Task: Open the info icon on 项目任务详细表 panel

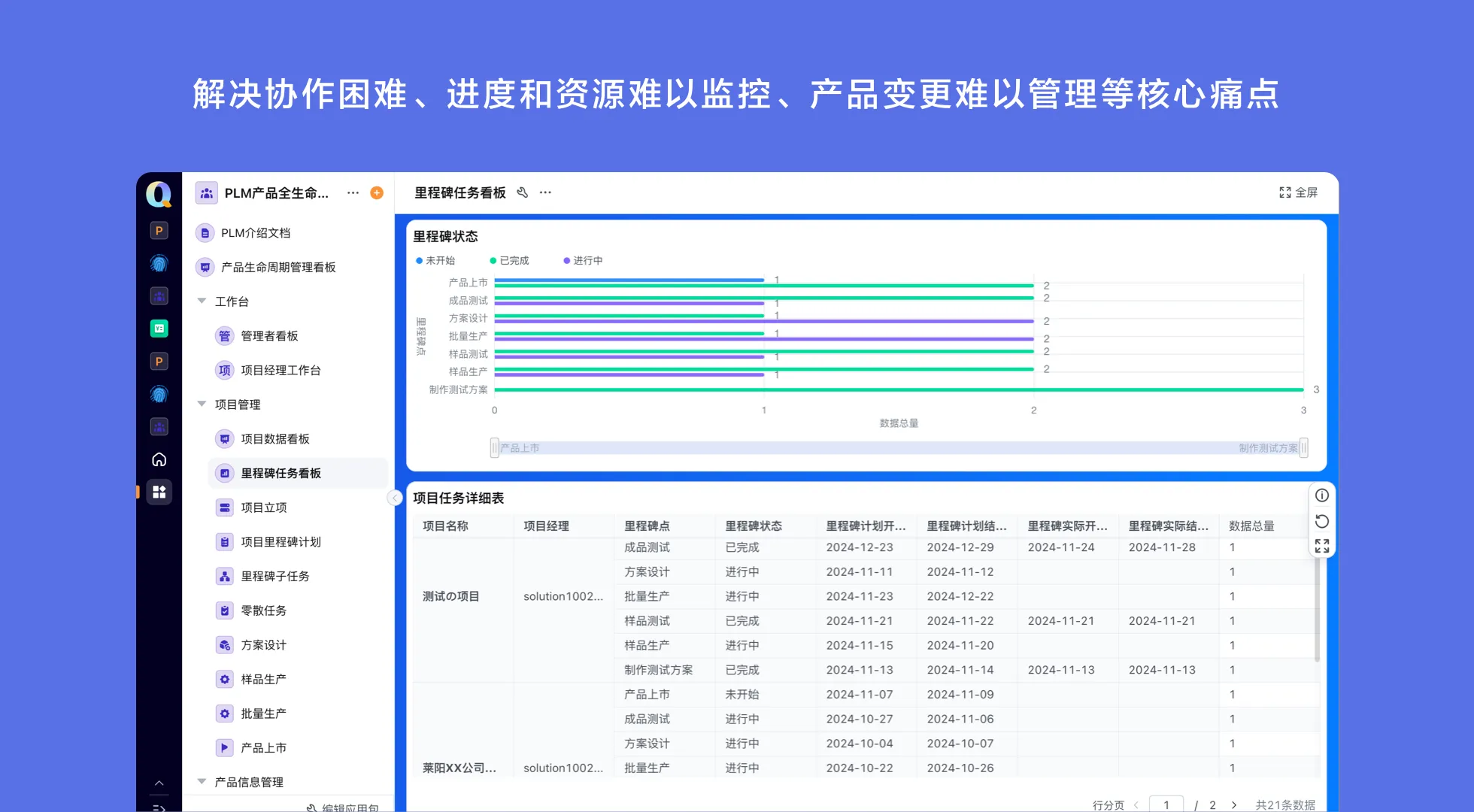Action: (x=1321, y=495)
